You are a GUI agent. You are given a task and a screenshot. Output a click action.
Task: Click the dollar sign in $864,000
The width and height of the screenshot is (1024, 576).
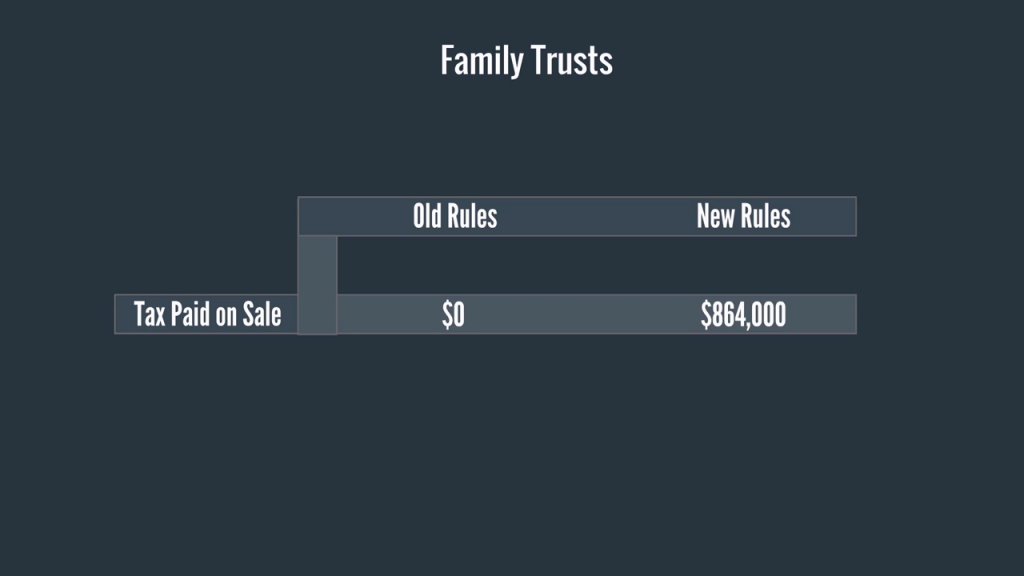click(x=705, y=315)
